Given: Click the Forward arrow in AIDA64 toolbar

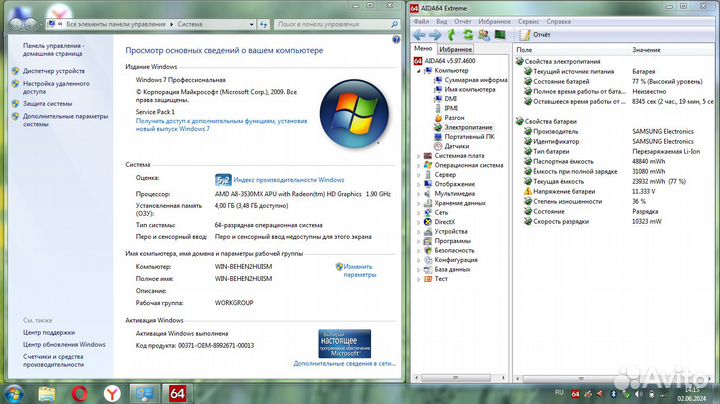Looking at the screenshot, I should [x=435, y=34].
